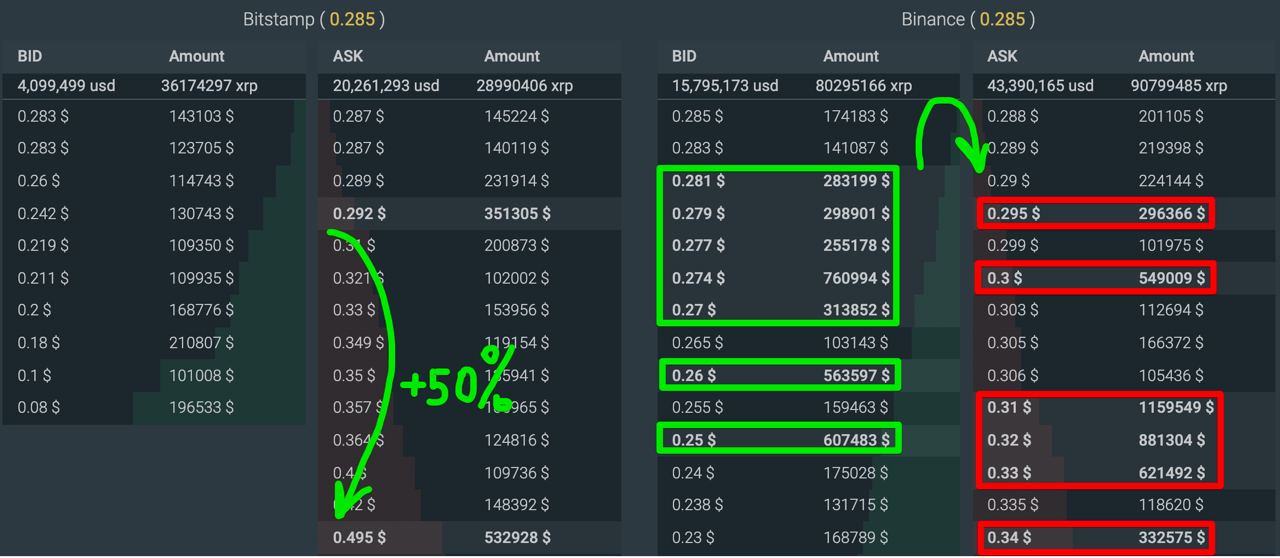
Task: Click ask amount 881304 $
Action: click(1172, 440)
